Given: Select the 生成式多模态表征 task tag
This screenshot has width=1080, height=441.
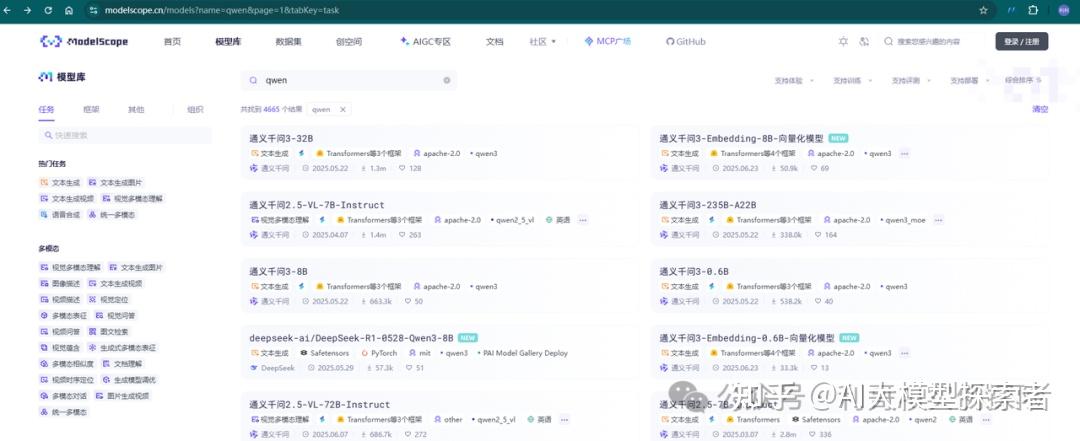Looking at the screenshot, I should click(123, 348).
